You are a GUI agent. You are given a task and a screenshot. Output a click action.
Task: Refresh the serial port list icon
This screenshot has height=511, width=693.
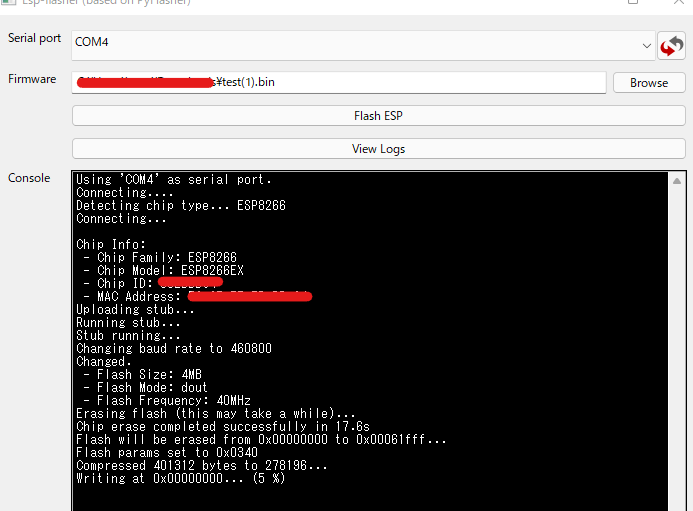click(x=671, y=46)
